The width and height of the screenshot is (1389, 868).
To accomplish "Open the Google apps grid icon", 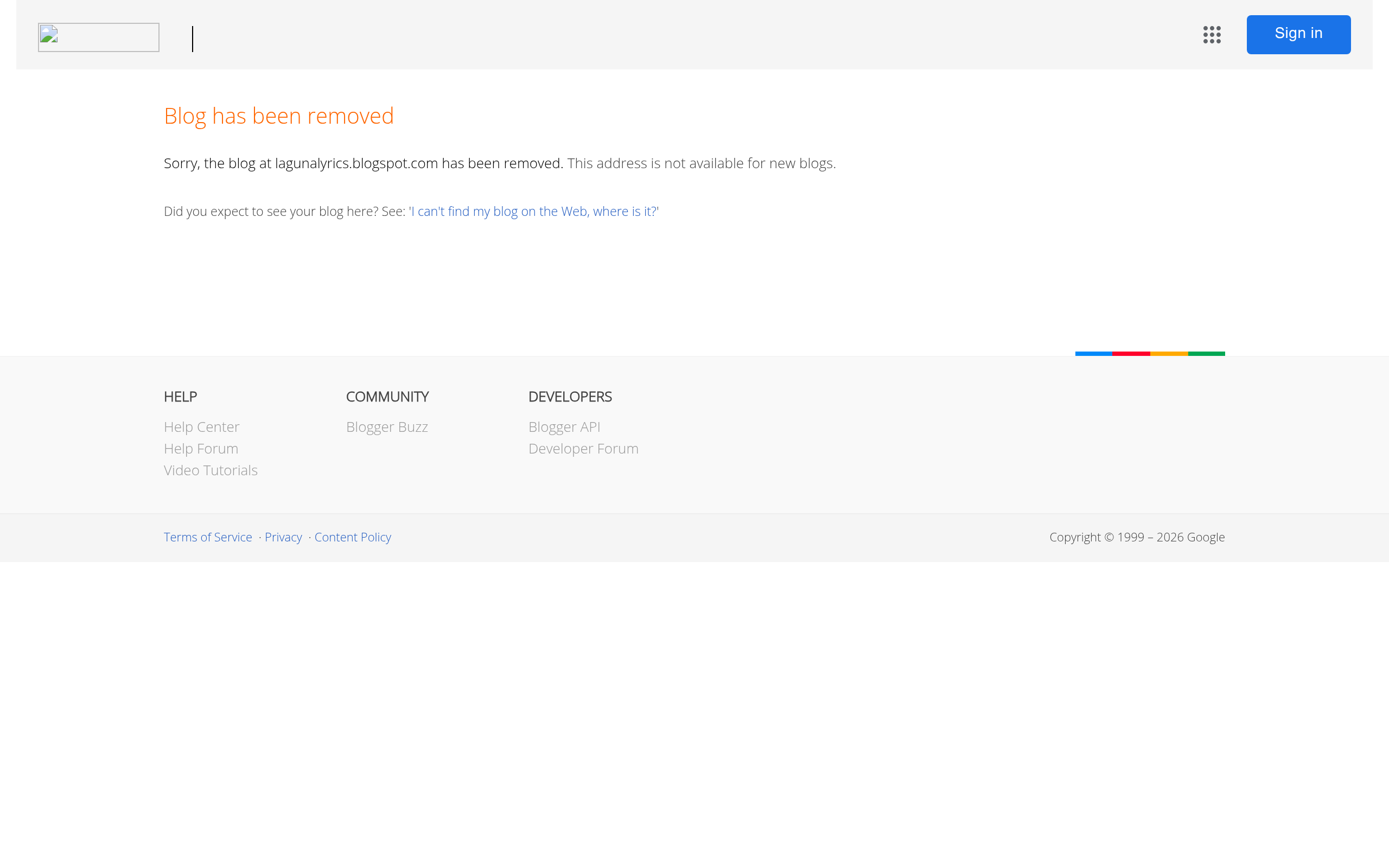I will [1212, 34].
